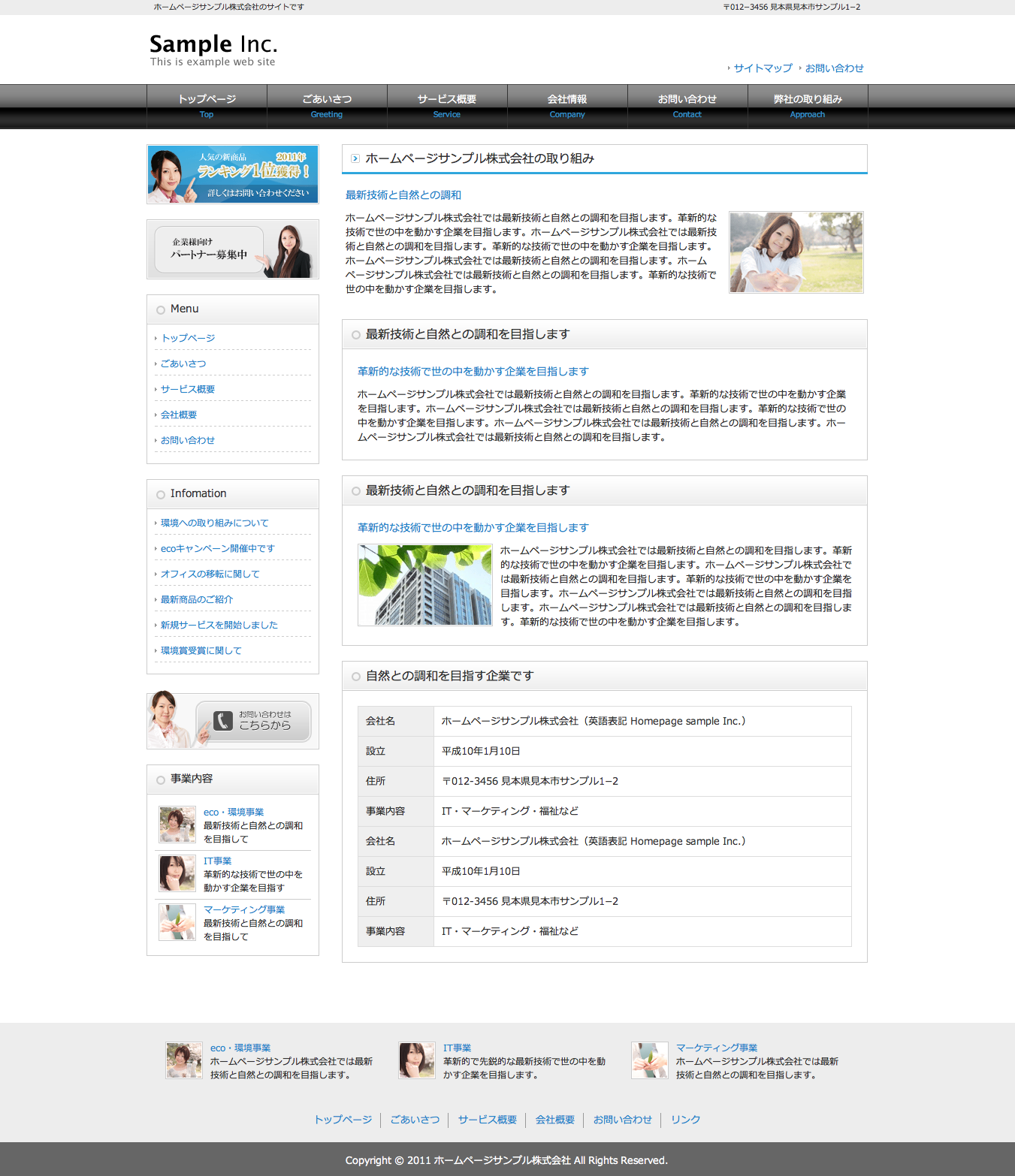Click the Sample Inc. site logo
Image resolution: width=1015 pixels, height=1176 pixels.
(213, 50)
